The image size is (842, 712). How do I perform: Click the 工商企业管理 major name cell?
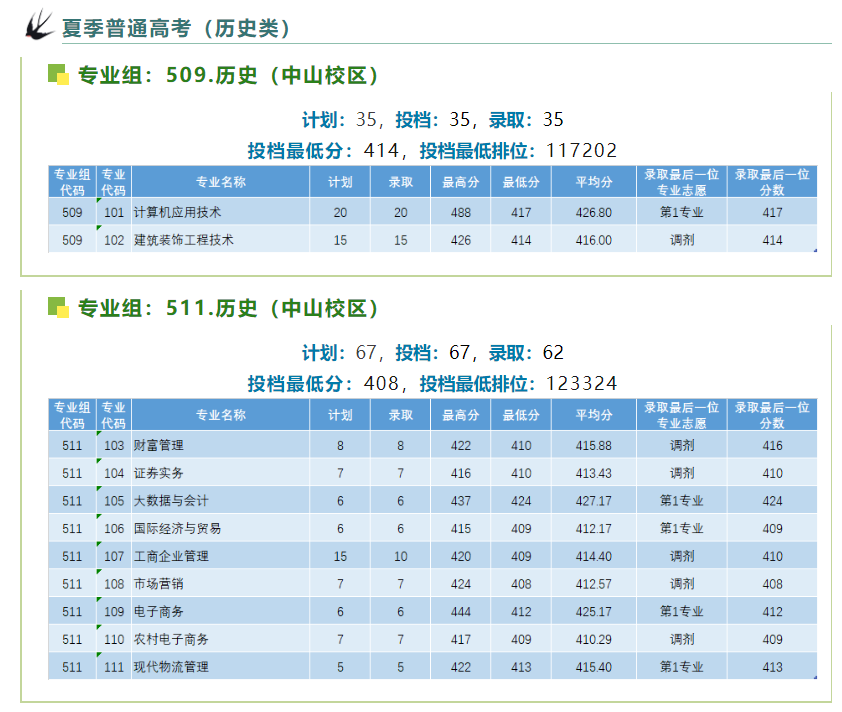[x=221, y=556]
